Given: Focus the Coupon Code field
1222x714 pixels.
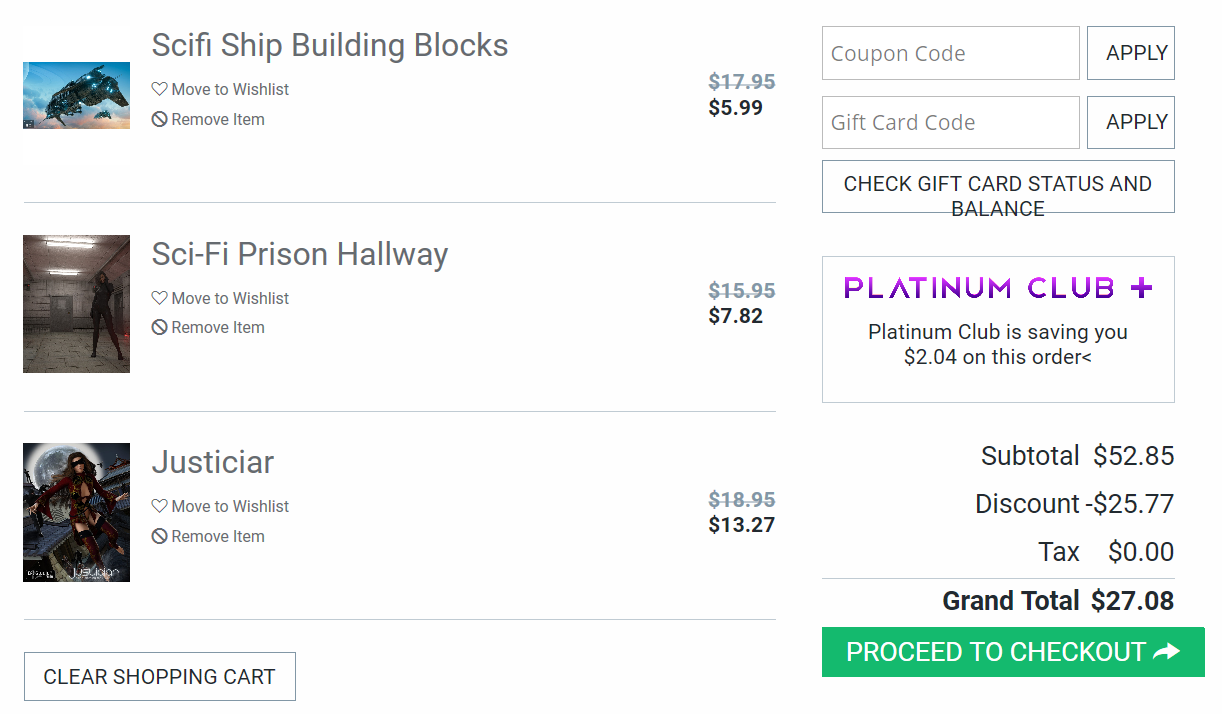Looking at the screenshot, I should [x=950, y=53].
